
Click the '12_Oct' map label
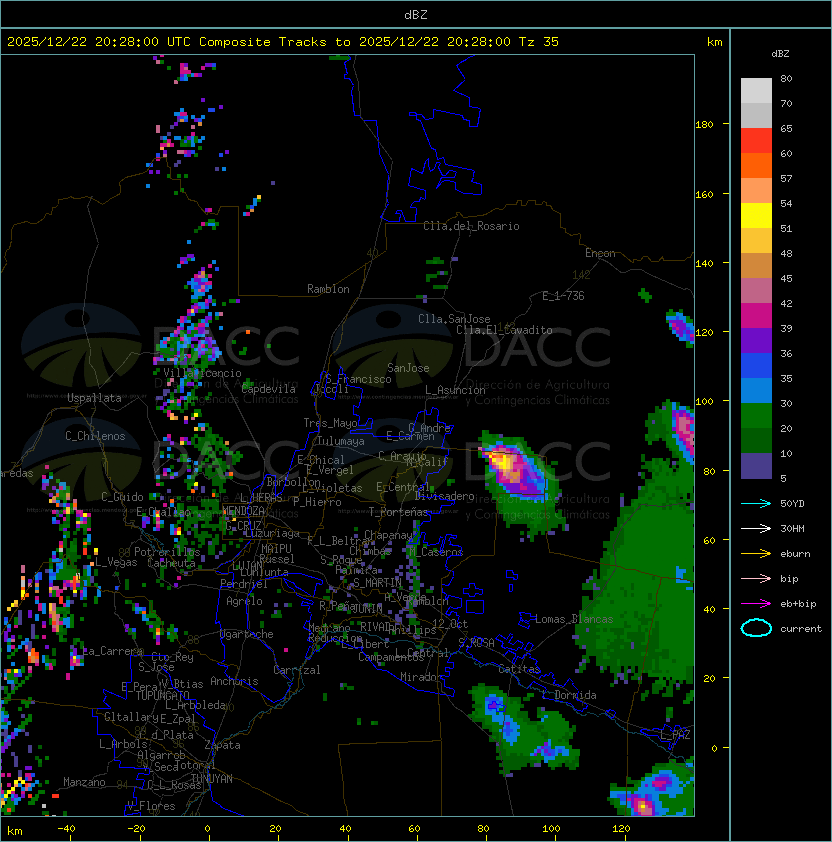coord(450,624)
